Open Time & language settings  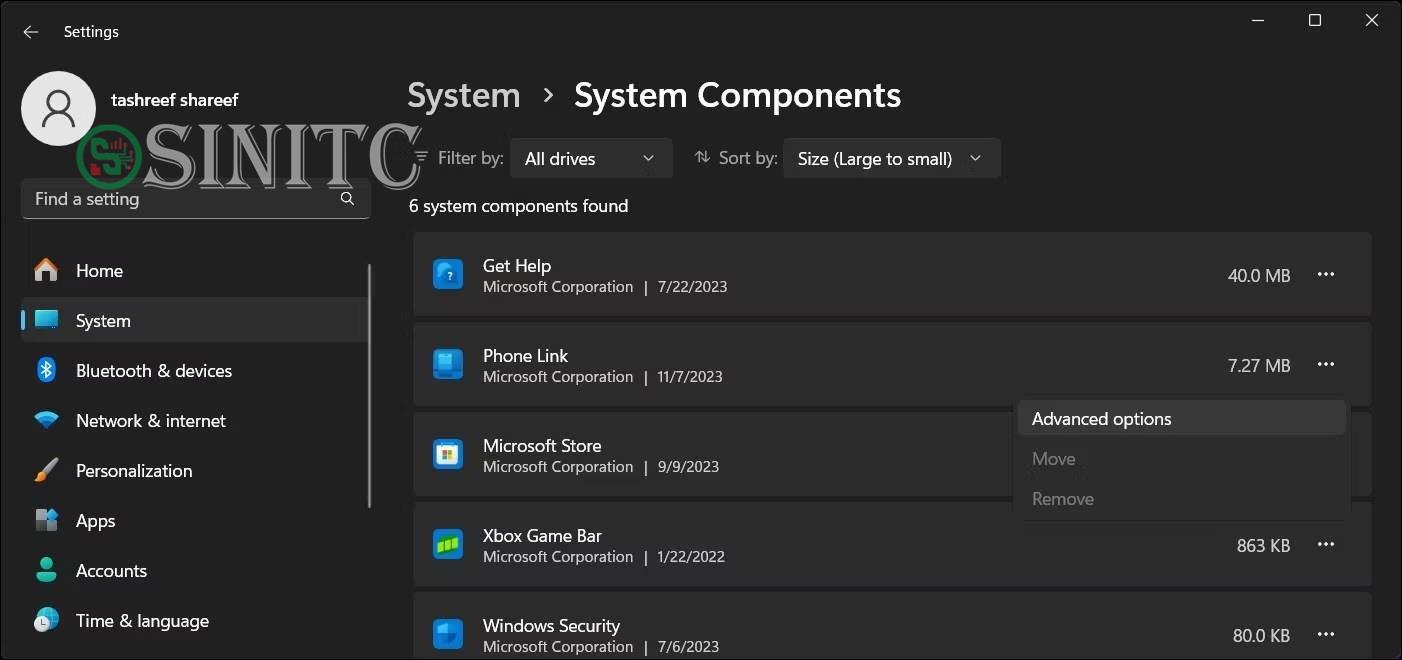coord(194,621)
